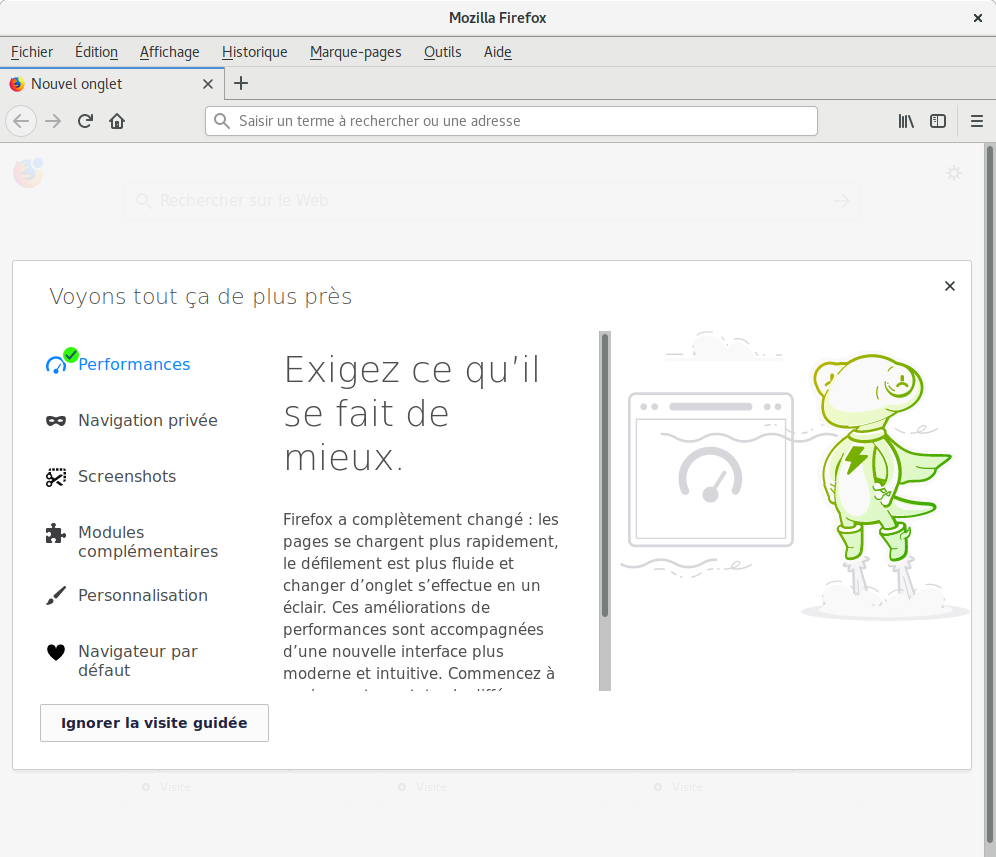Click the Screenshots scissors icon

pos(56,477)
